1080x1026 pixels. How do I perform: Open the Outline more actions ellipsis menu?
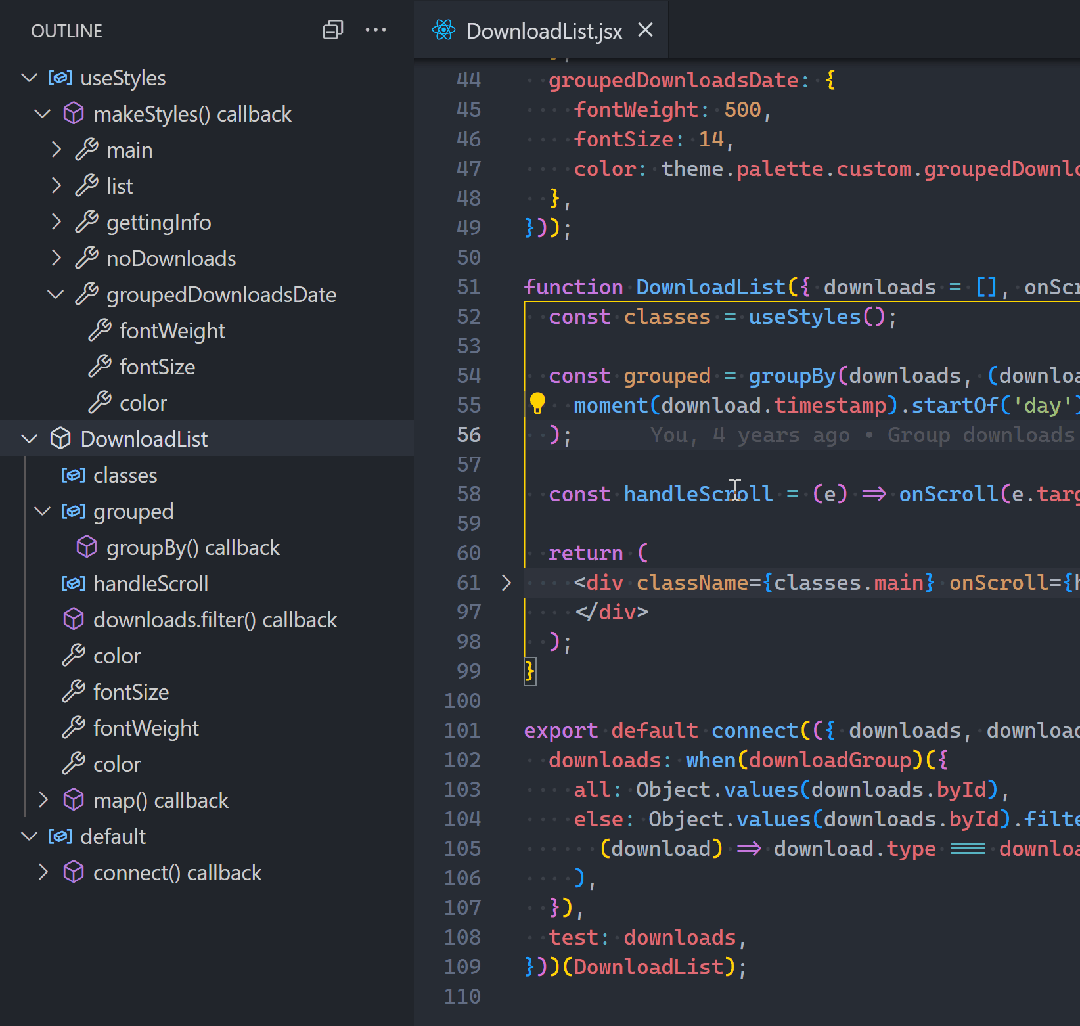tap(376, 31)
